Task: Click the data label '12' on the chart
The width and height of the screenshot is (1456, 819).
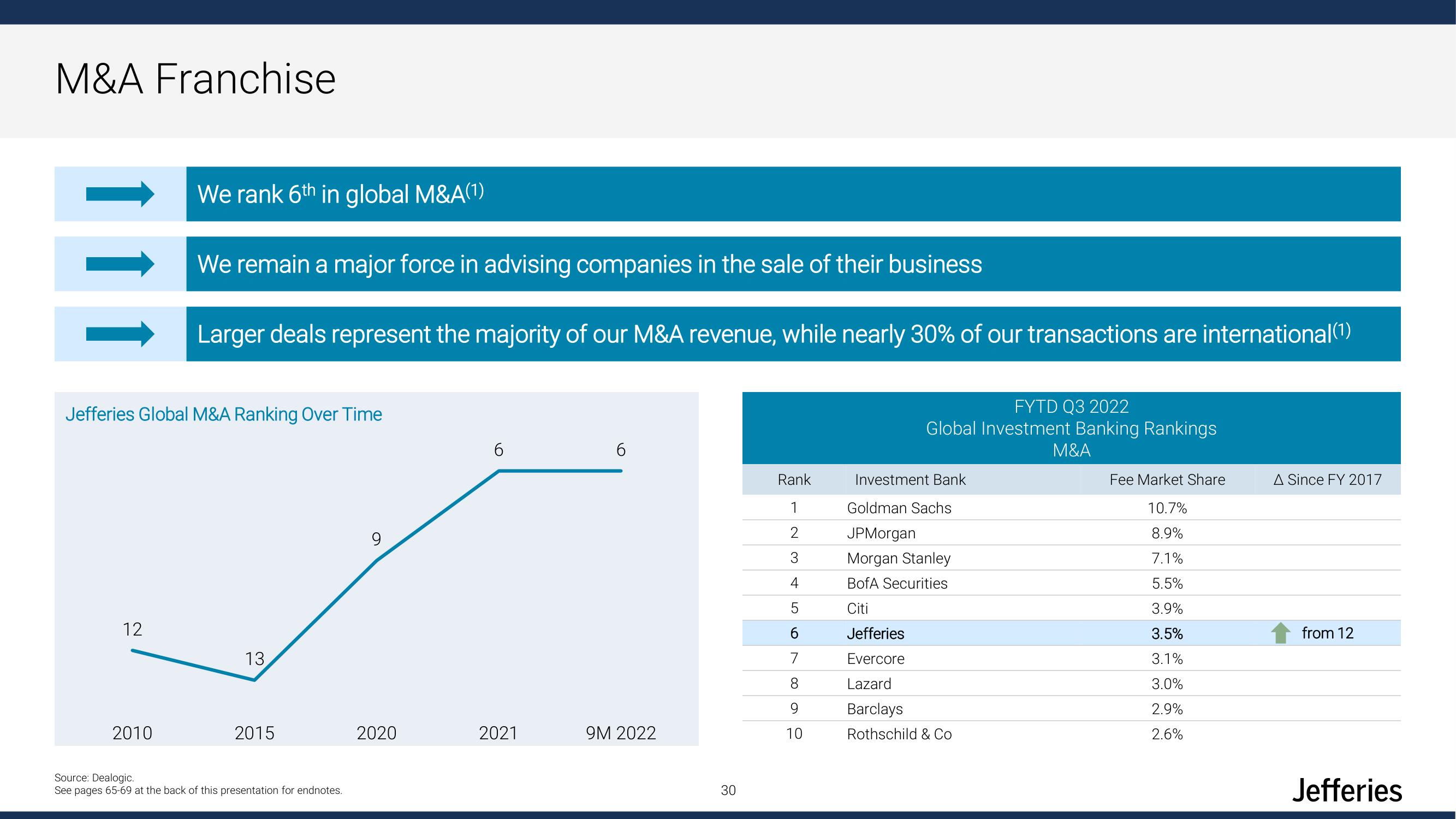Action: click(132, 629)
